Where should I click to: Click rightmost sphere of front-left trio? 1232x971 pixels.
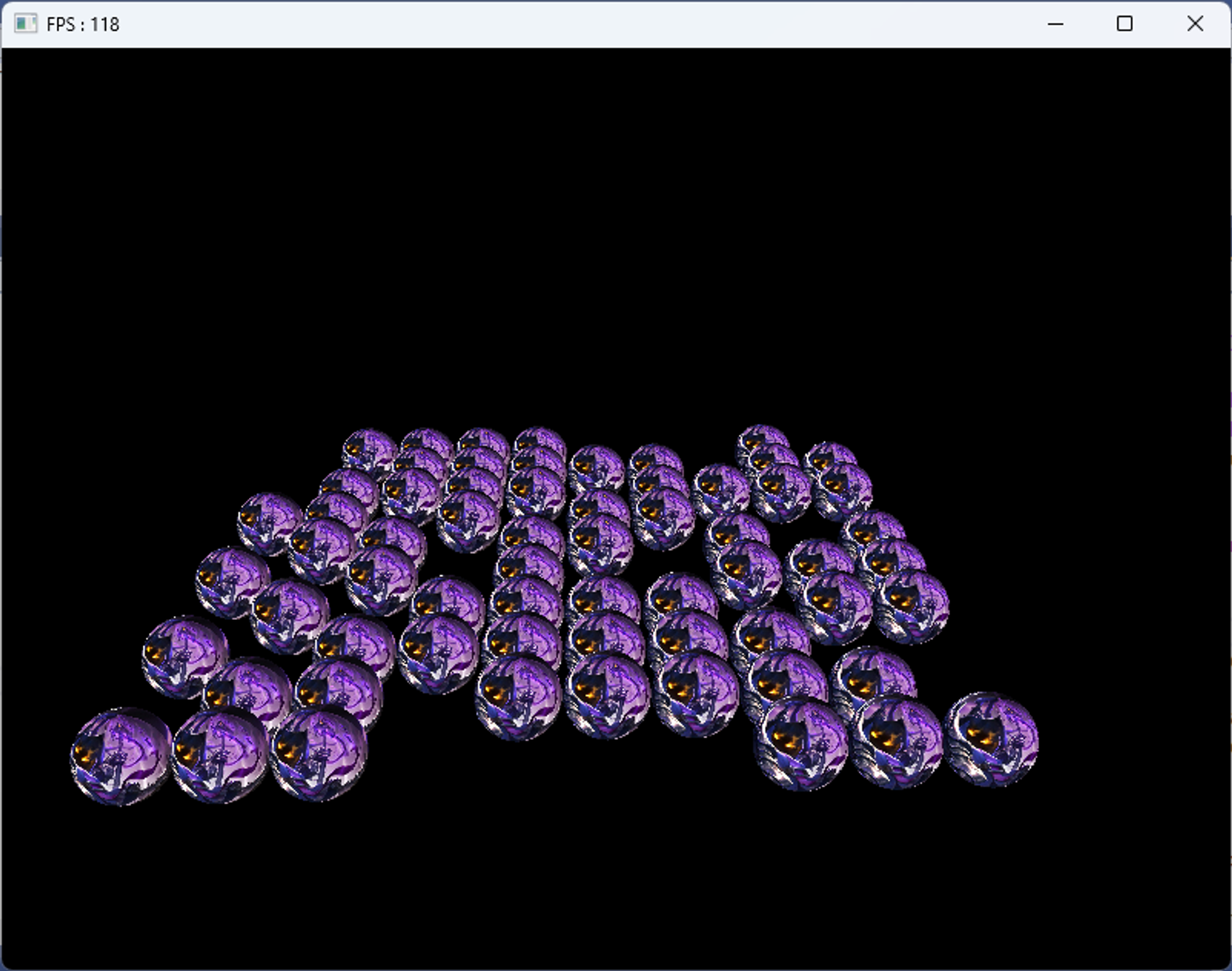coord(318,754)
